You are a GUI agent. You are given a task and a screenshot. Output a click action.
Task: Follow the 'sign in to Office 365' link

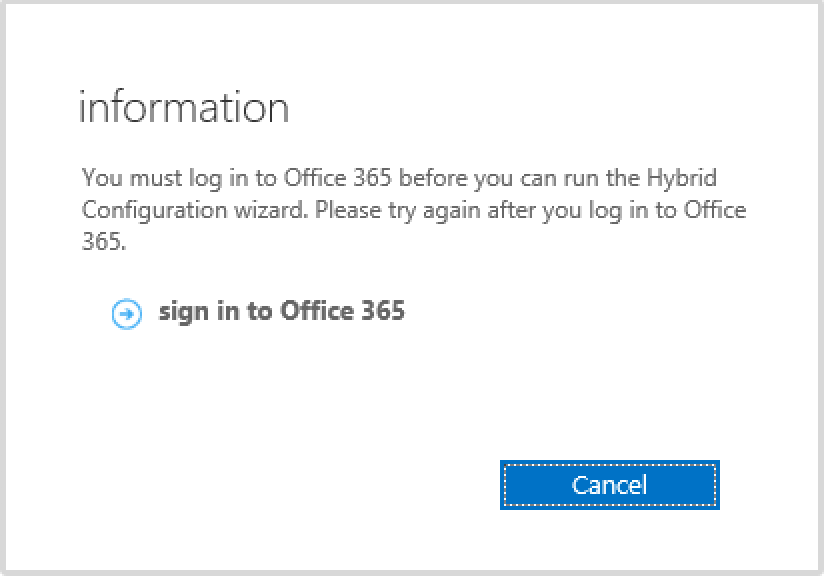point(281,311)
